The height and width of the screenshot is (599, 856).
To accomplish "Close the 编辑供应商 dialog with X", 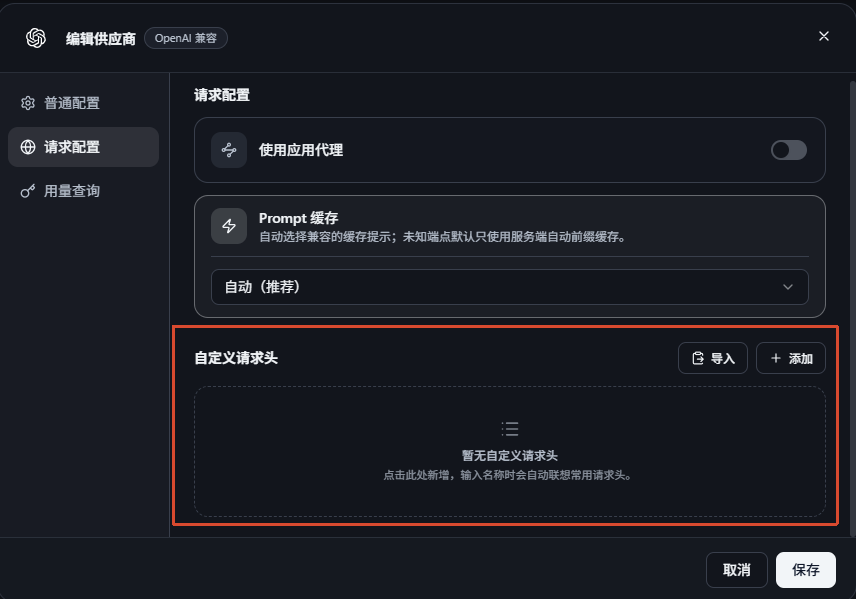I will click(x=824, y=36).
